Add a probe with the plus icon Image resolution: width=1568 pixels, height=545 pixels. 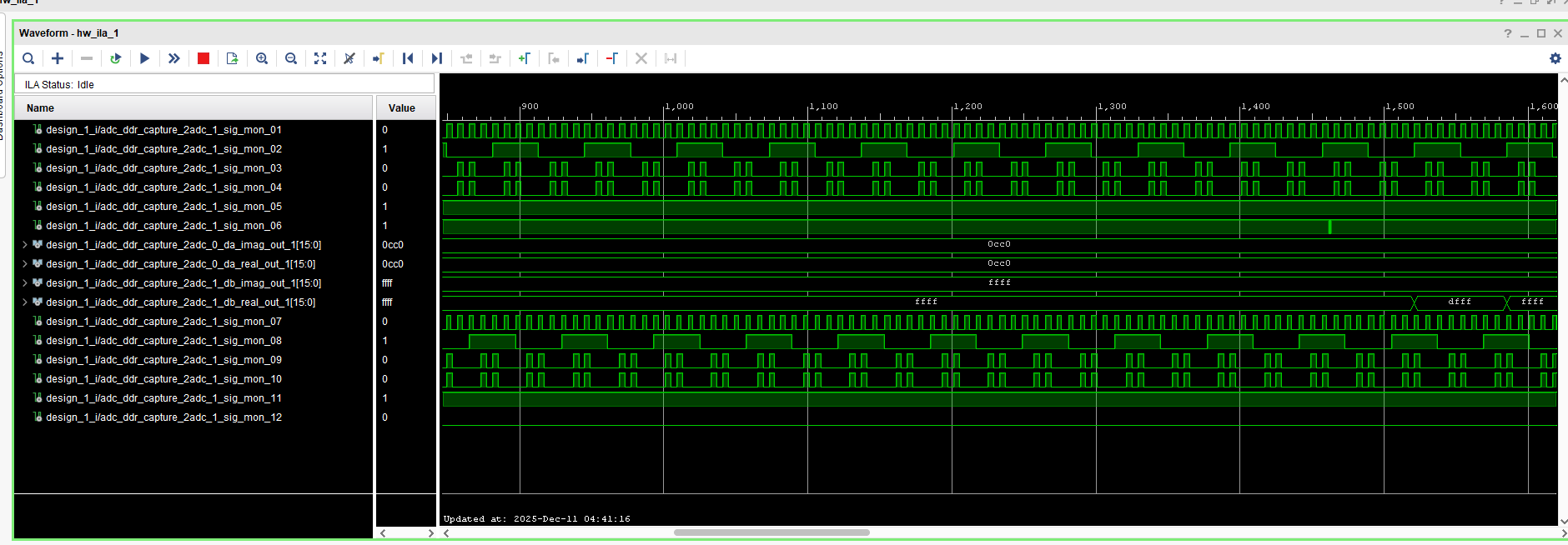[58, 58]
